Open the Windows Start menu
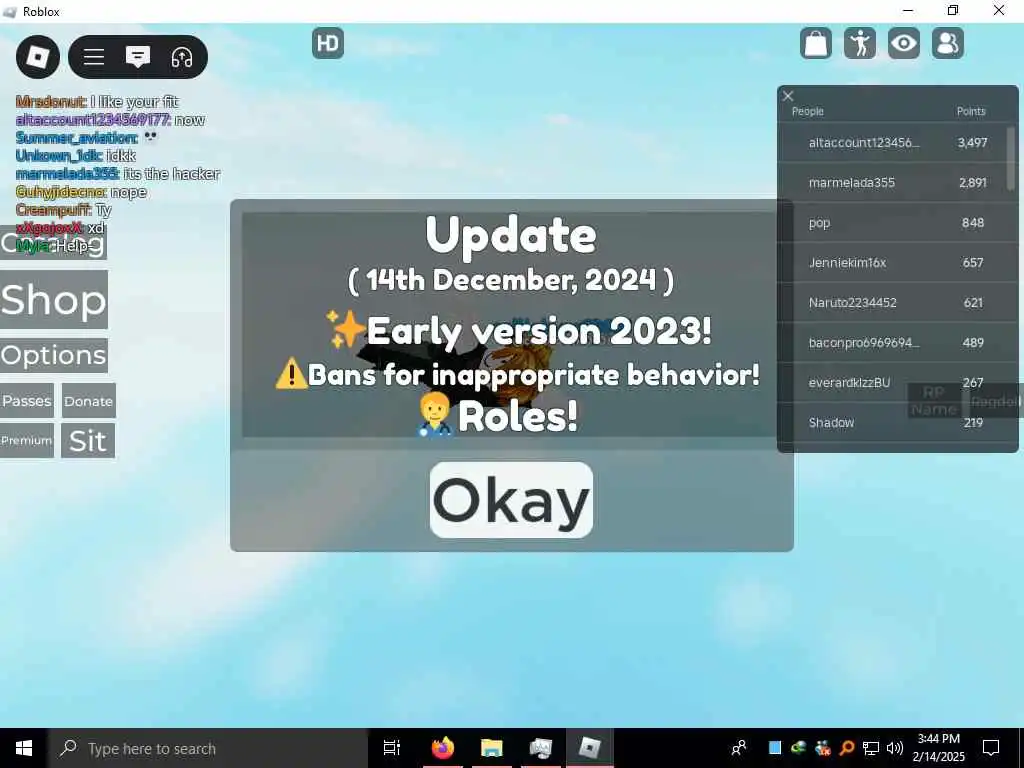1024x768 pixels. [x=24, y=748]
